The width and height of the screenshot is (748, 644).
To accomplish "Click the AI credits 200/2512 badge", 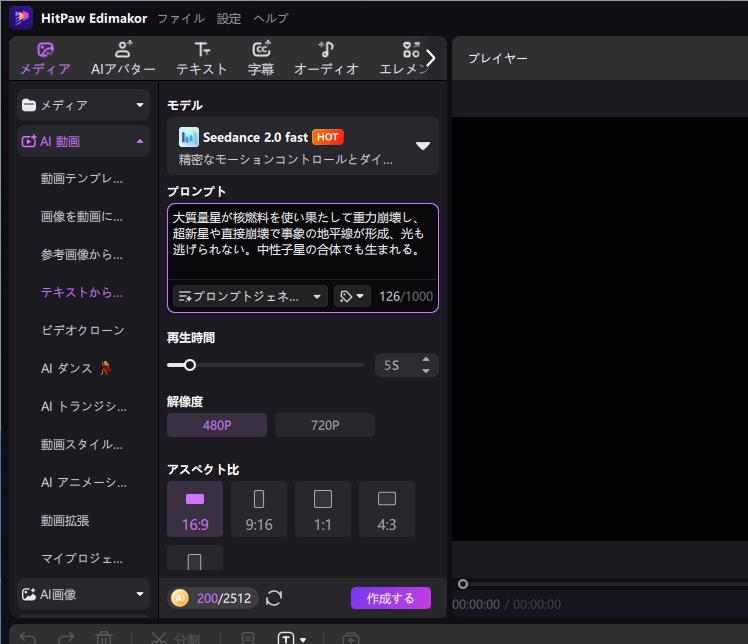I will click(213, 598).
